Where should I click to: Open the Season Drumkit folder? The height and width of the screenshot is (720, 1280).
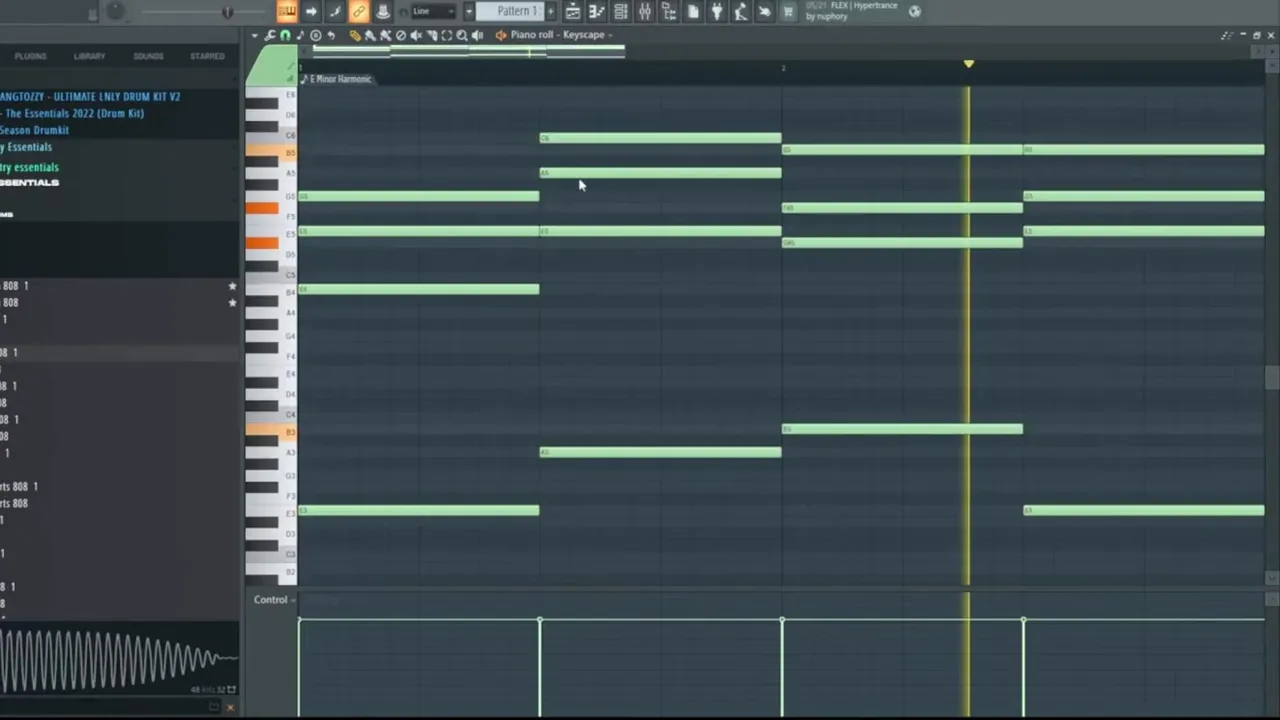[x=34, y=131]
